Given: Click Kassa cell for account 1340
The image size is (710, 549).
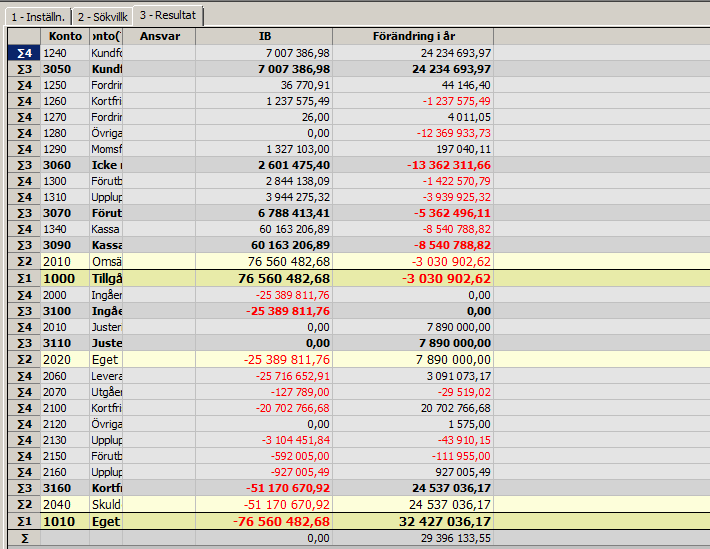Looking at the screenshot, I should tap(106, 229).
